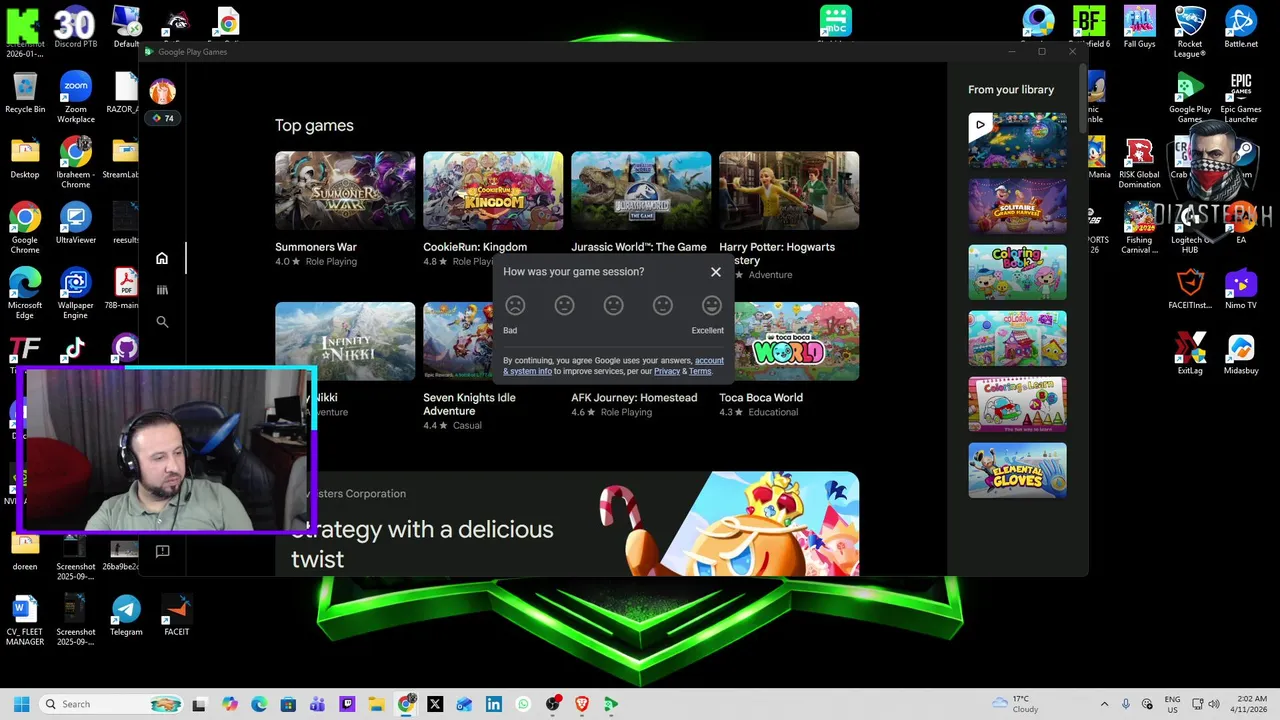The image size is (1280, 720).
Task: Close the game session survey dialog
Action: [x=716, y=272]
